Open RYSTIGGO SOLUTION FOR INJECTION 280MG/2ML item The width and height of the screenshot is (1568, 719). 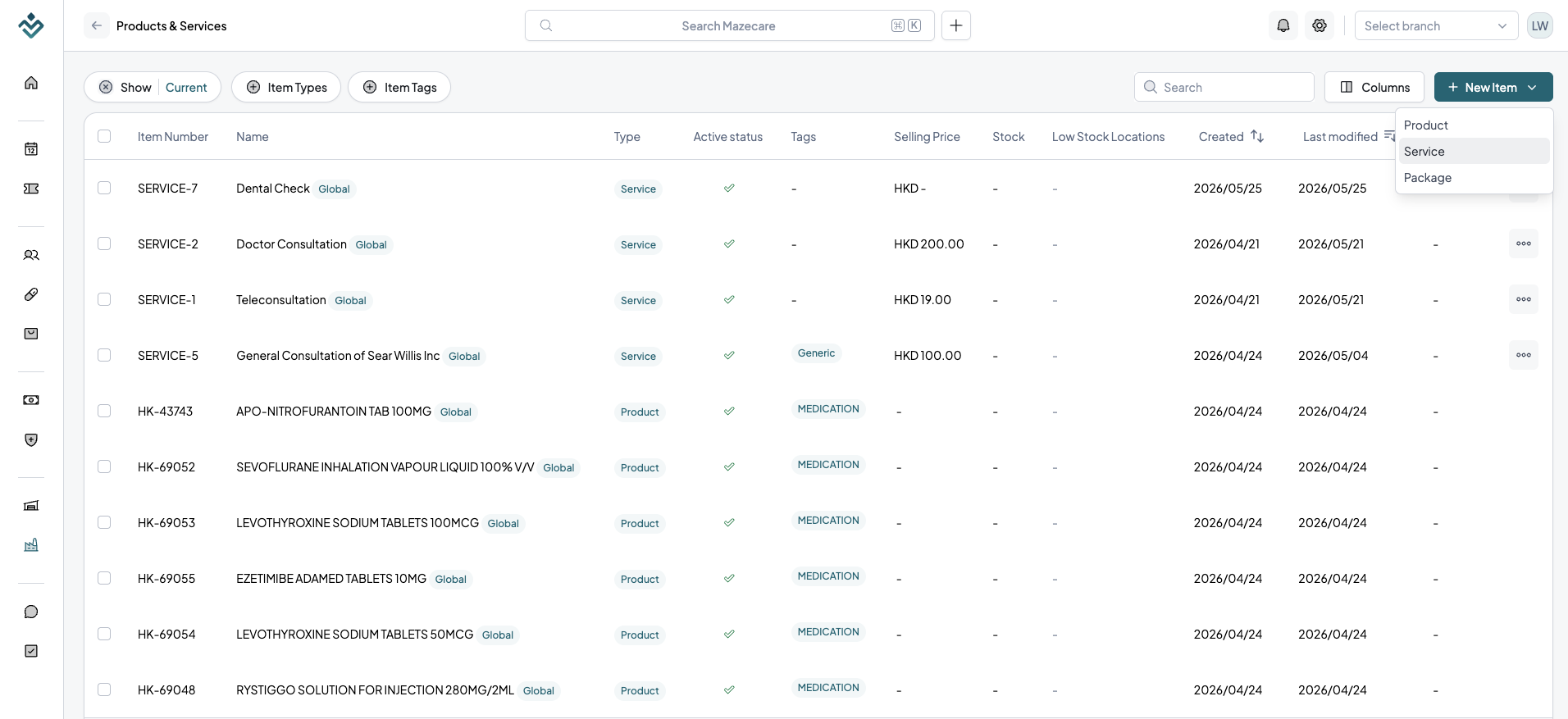375,690
